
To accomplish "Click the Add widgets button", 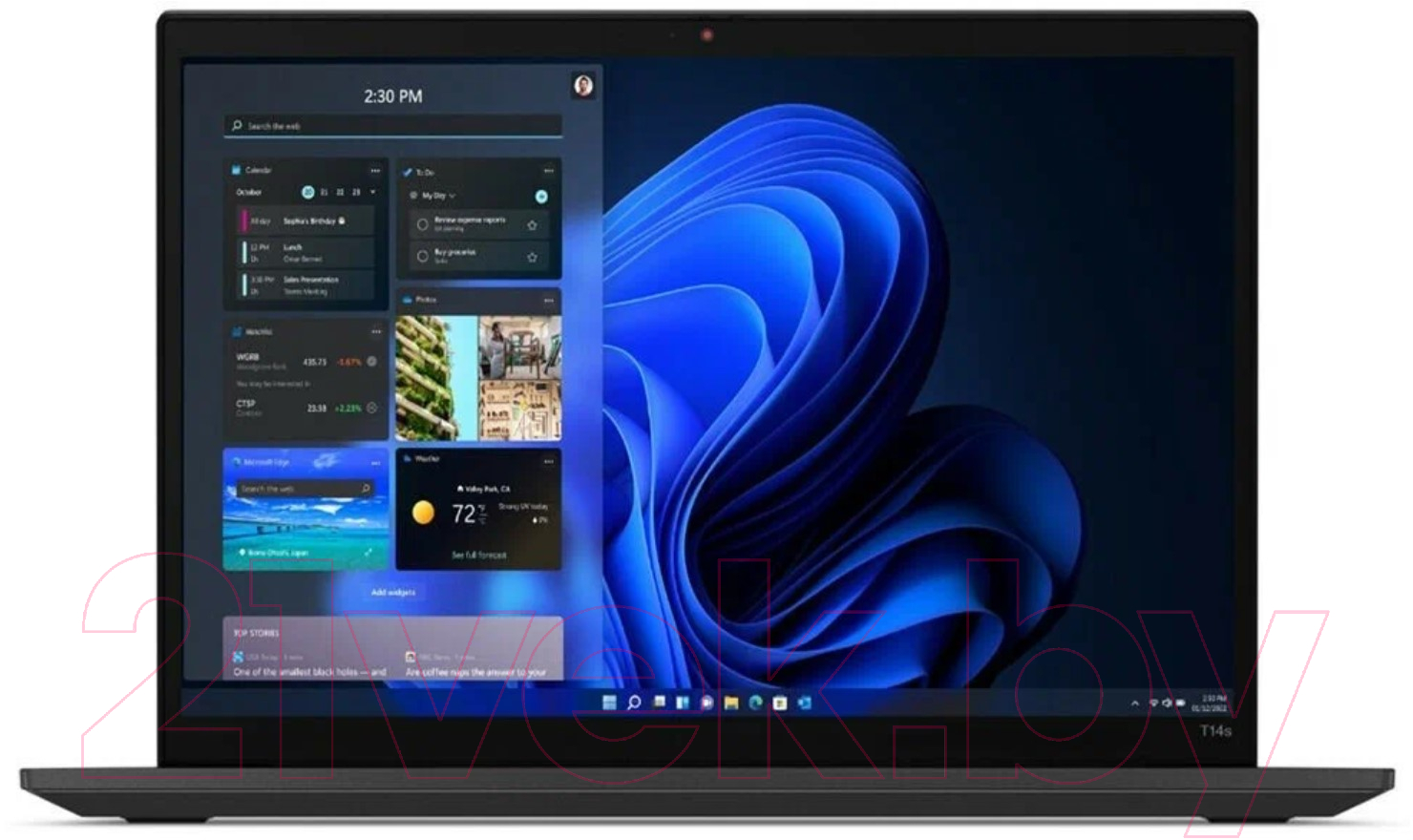I will click(393, 593).
